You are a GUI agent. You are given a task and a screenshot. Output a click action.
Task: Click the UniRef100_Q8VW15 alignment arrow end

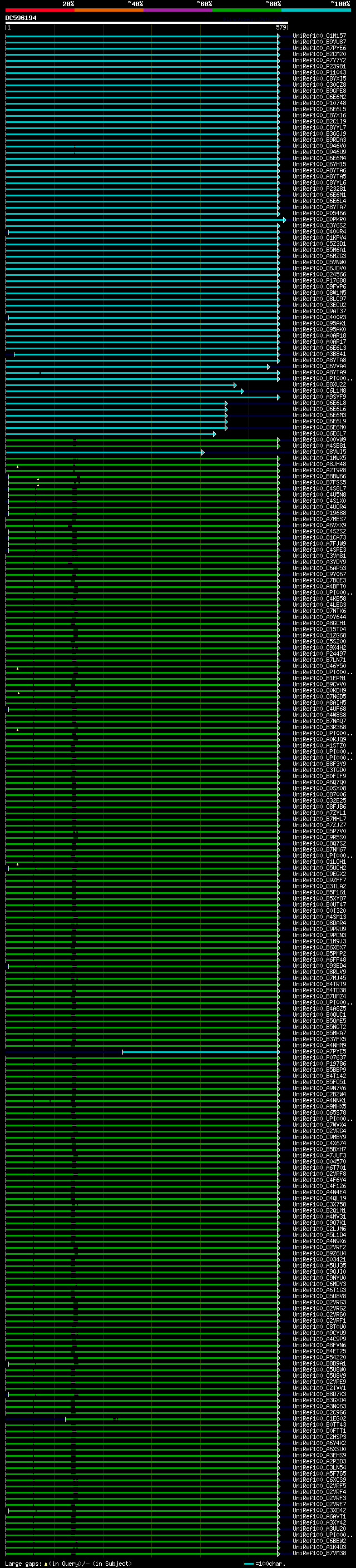[202, 452]
